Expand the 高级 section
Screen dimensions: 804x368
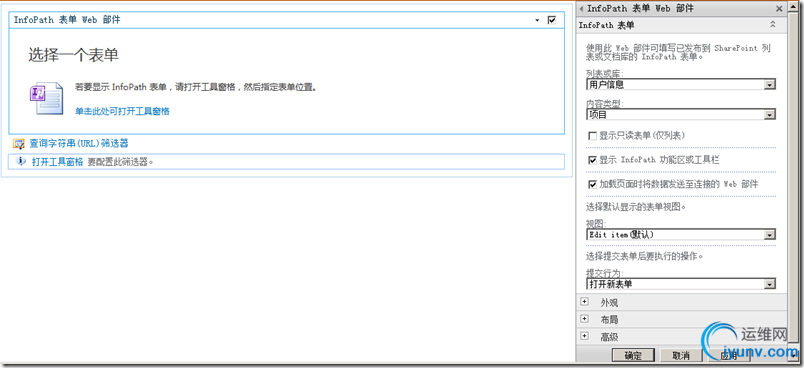584,336
